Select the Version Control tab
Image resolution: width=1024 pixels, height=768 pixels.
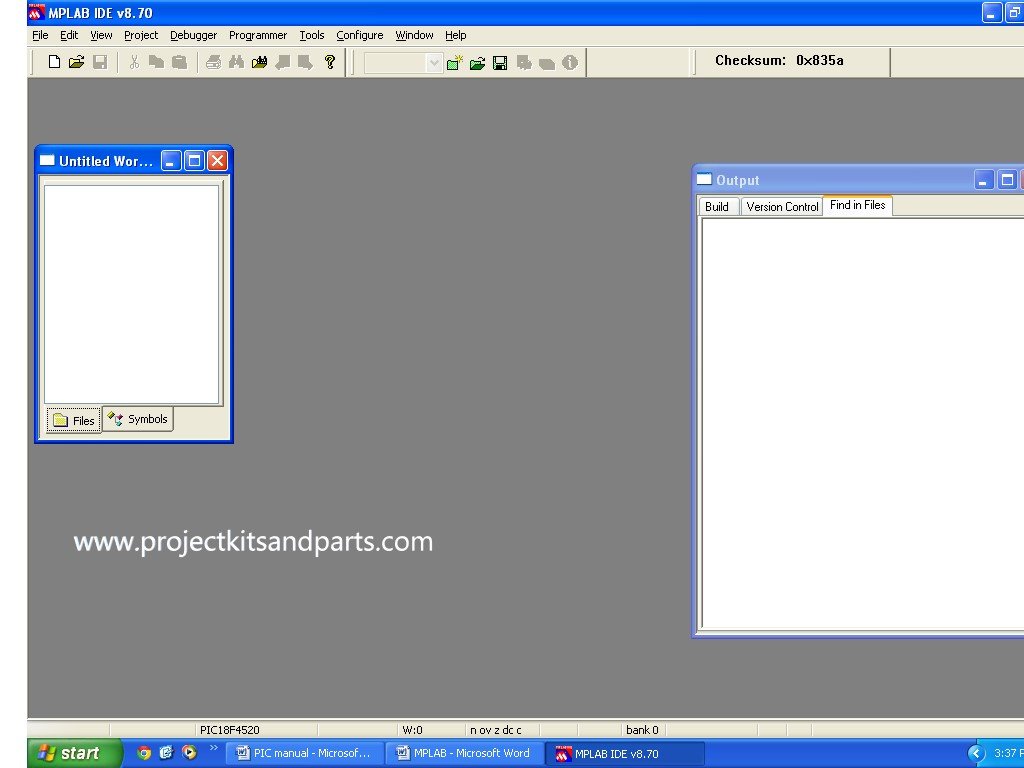(x=782, y=207)
